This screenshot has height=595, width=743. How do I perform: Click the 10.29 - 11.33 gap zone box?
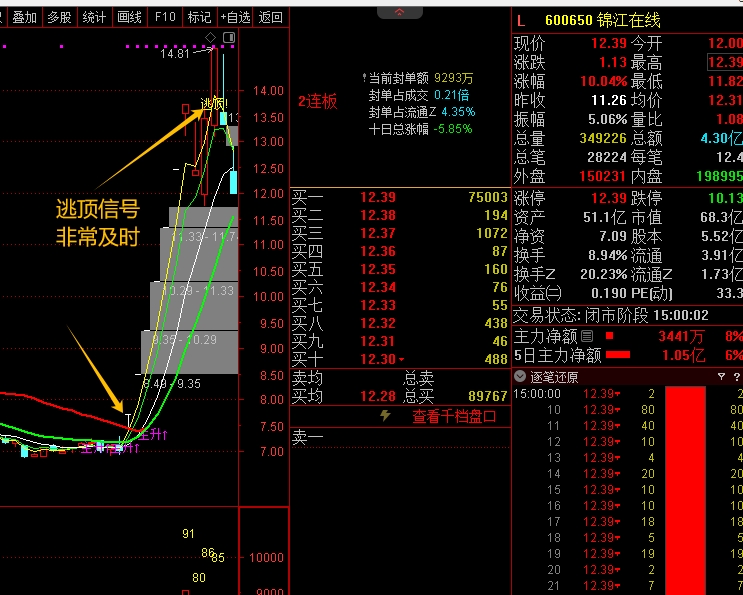pos(194,306)
